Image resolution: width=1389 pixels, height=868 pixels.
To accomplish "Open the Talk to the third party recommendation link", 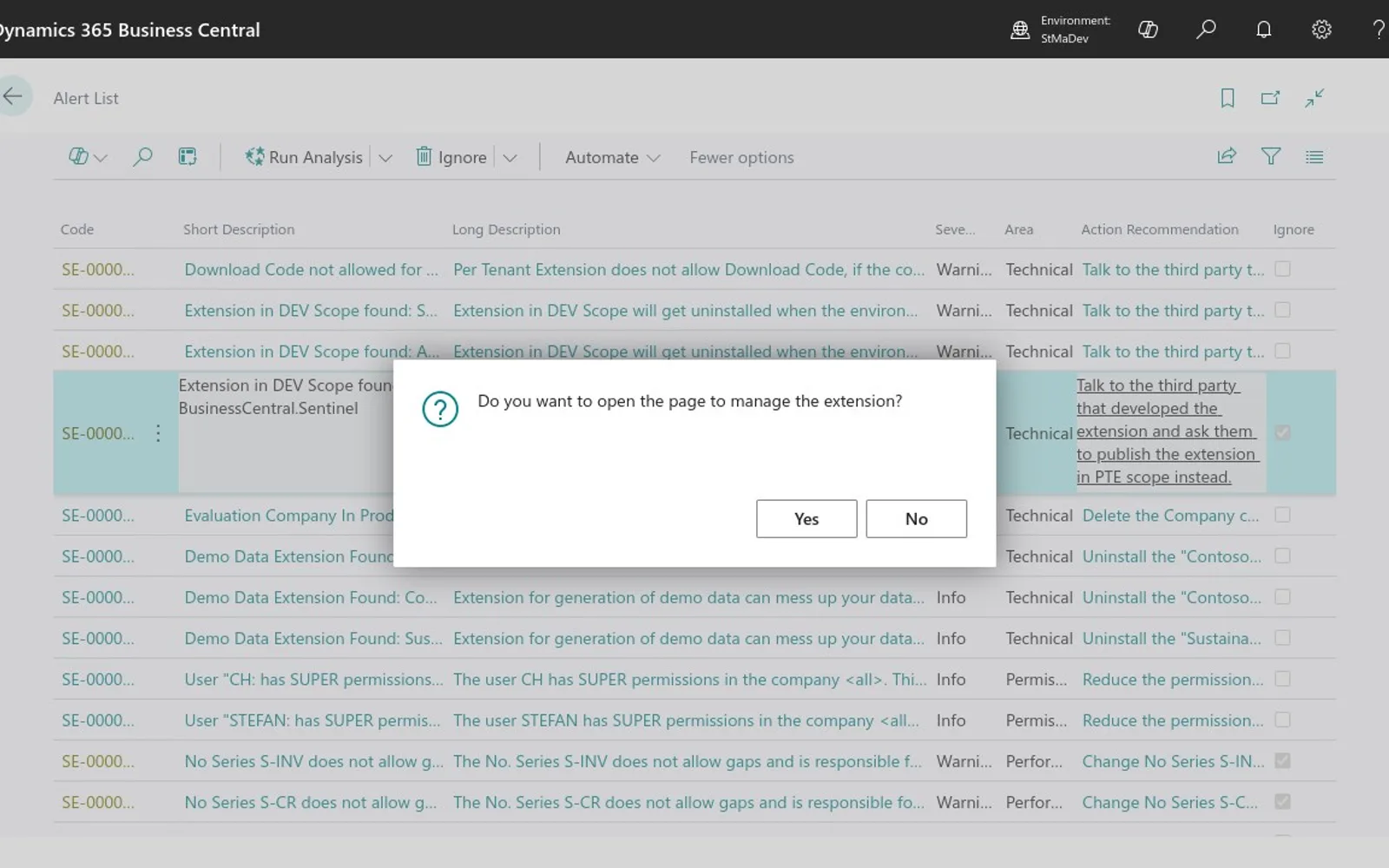I will (1167, 431).
